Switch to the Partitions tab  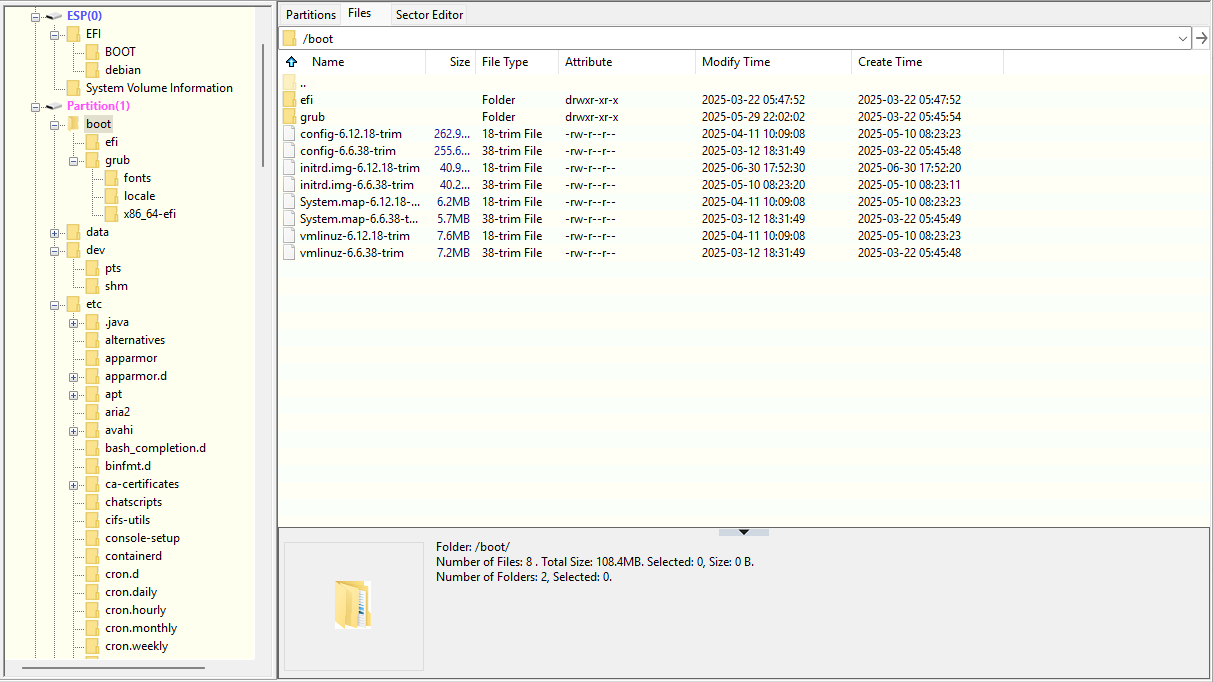(311, 14)
